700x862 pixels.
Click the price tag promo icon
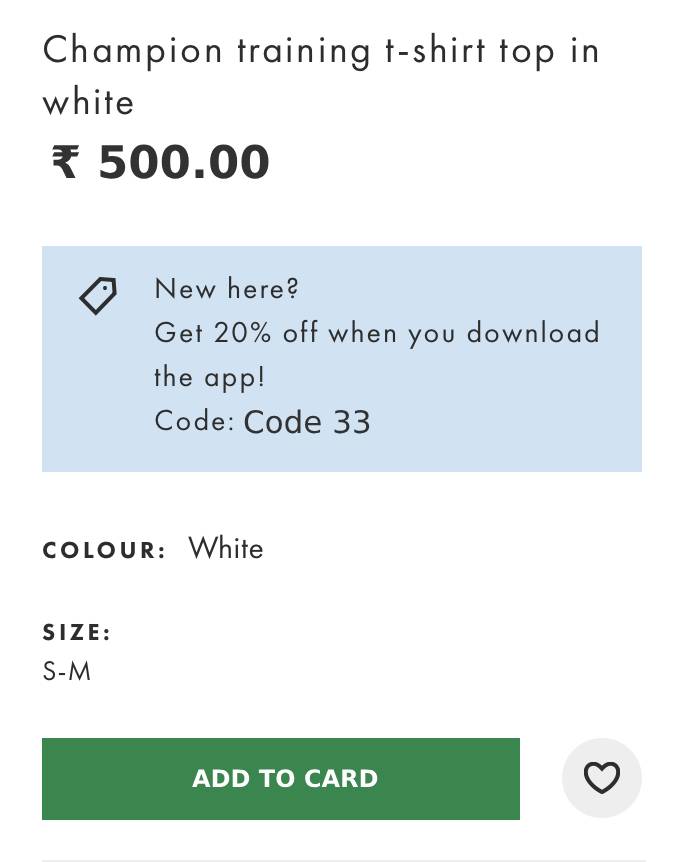click(x=98, y=296)
